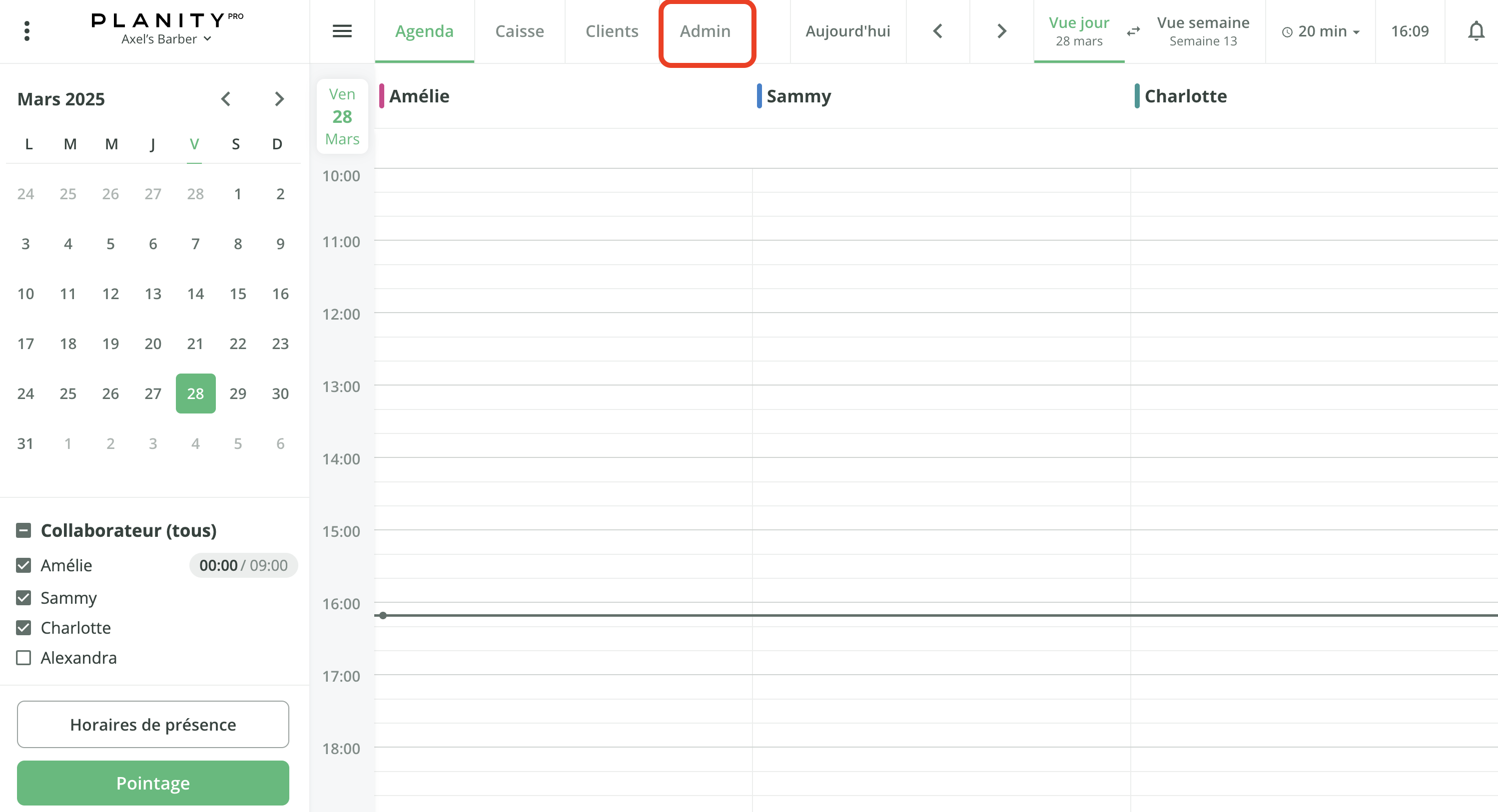Click Amélie's pink color marker
Viewport: 1498px width, 812px height.
click(x=381, y=95)
